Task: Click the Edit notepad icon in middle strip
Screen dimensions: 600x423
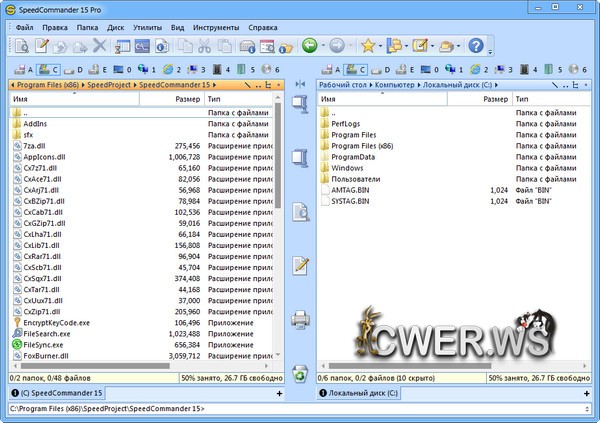Action: [300, 266]
